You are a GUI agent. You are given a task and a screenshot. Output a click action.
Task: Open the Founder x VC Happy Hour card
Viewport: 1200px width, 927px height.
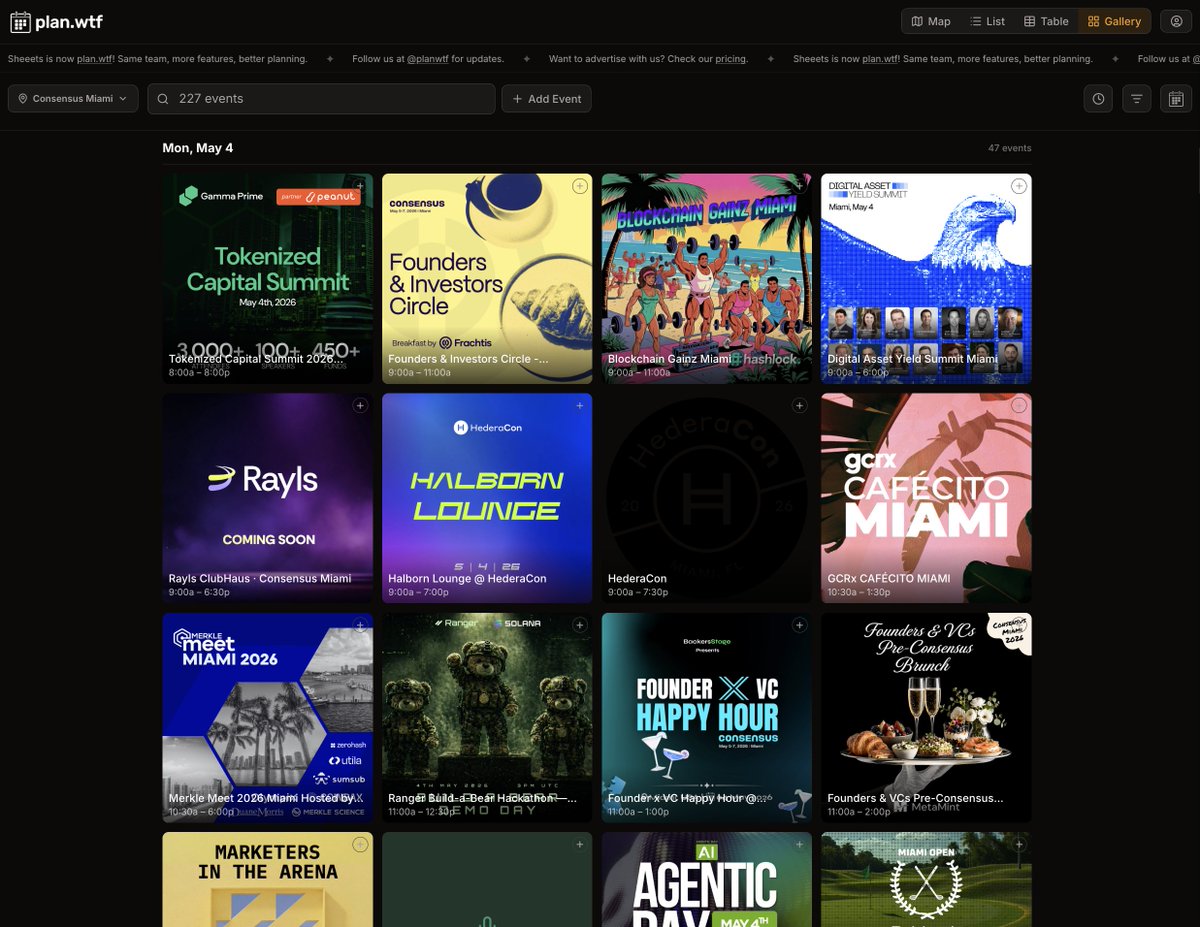(707, 718)
